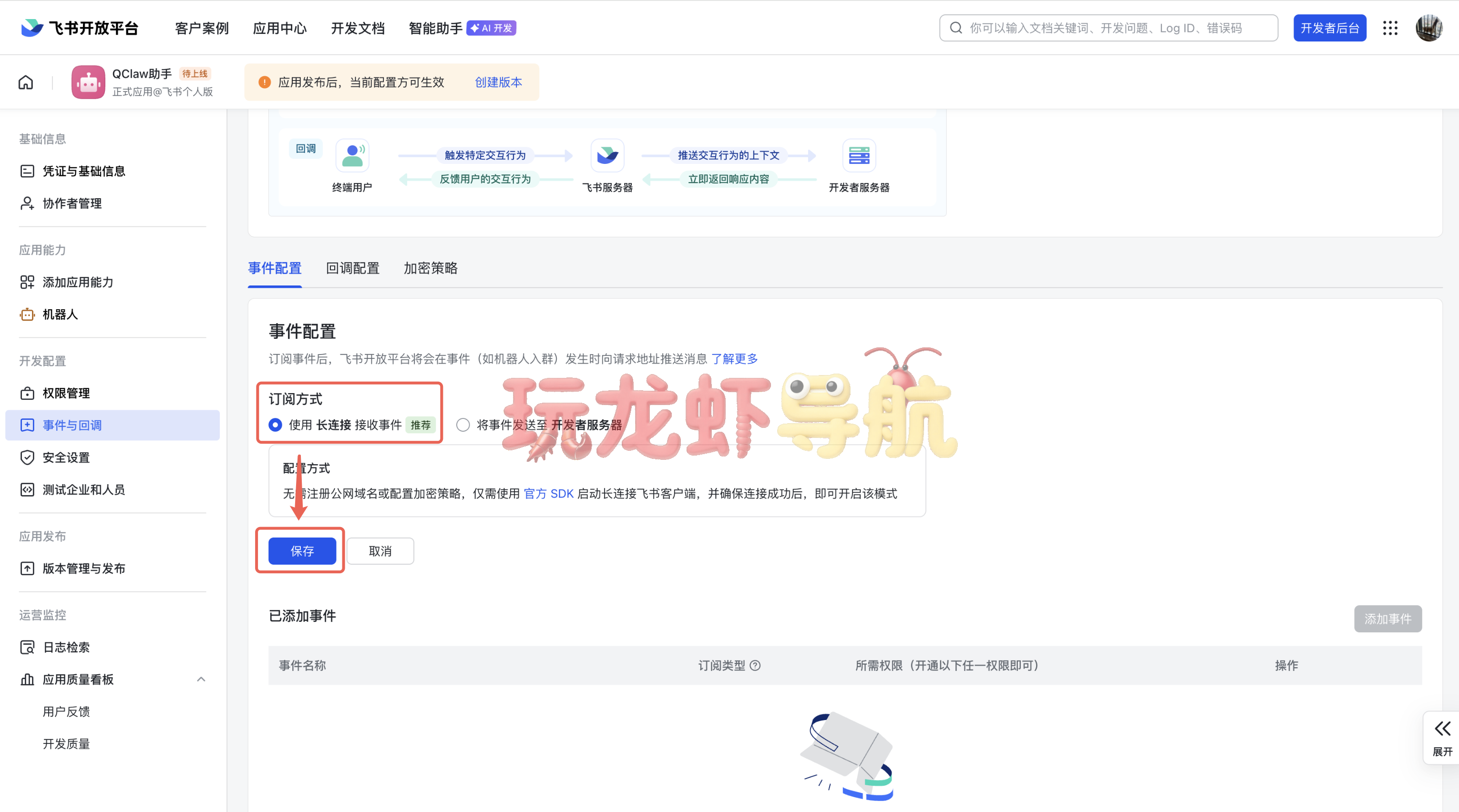Viewport: 1459px width, 812px height.
Task: Open 日志检索 sidebar item
Action: (112, 647)
